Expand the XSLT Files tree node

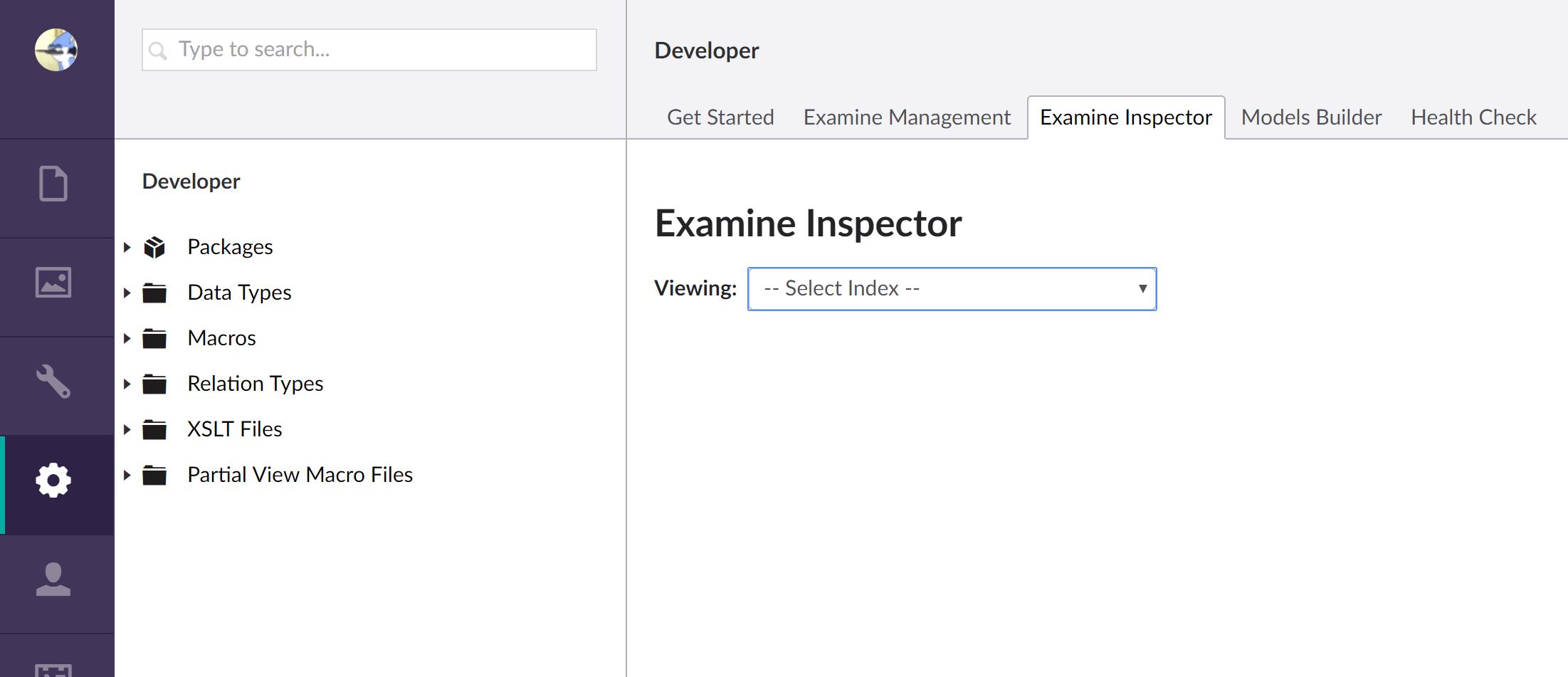tap(127, 429)
